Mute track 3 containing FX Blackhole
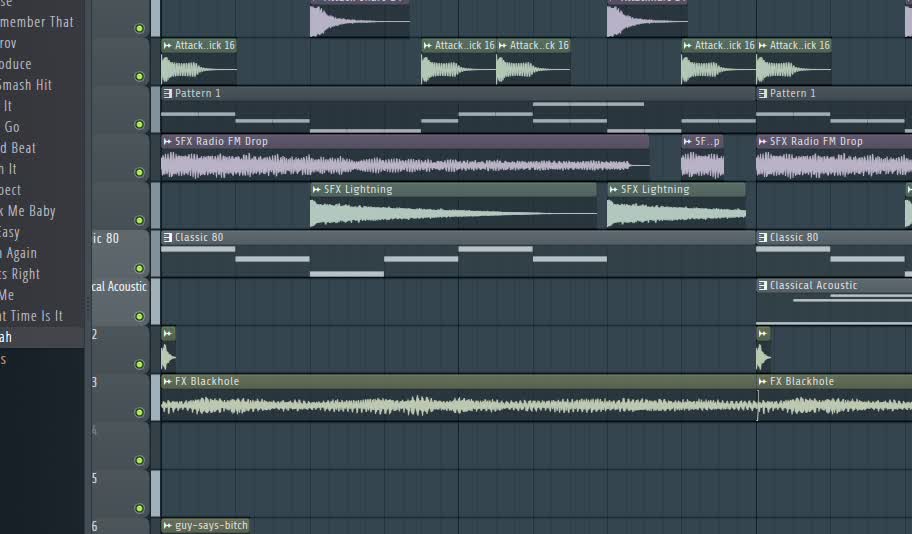The image size is (912, 534). coord(140,412)
